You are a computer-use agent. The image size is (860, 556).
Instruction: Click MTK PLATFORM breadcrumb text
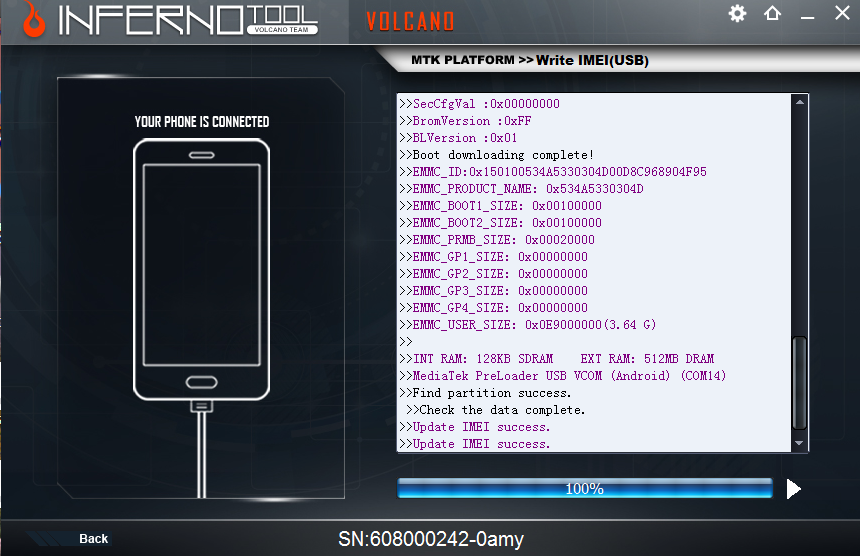[x=462, y=60]
